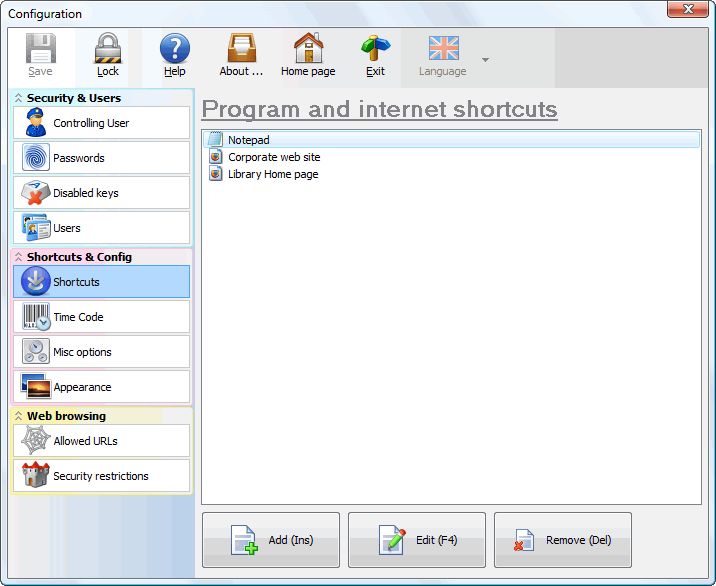Select the Passwords fingerprint icon

click(36, 157)
